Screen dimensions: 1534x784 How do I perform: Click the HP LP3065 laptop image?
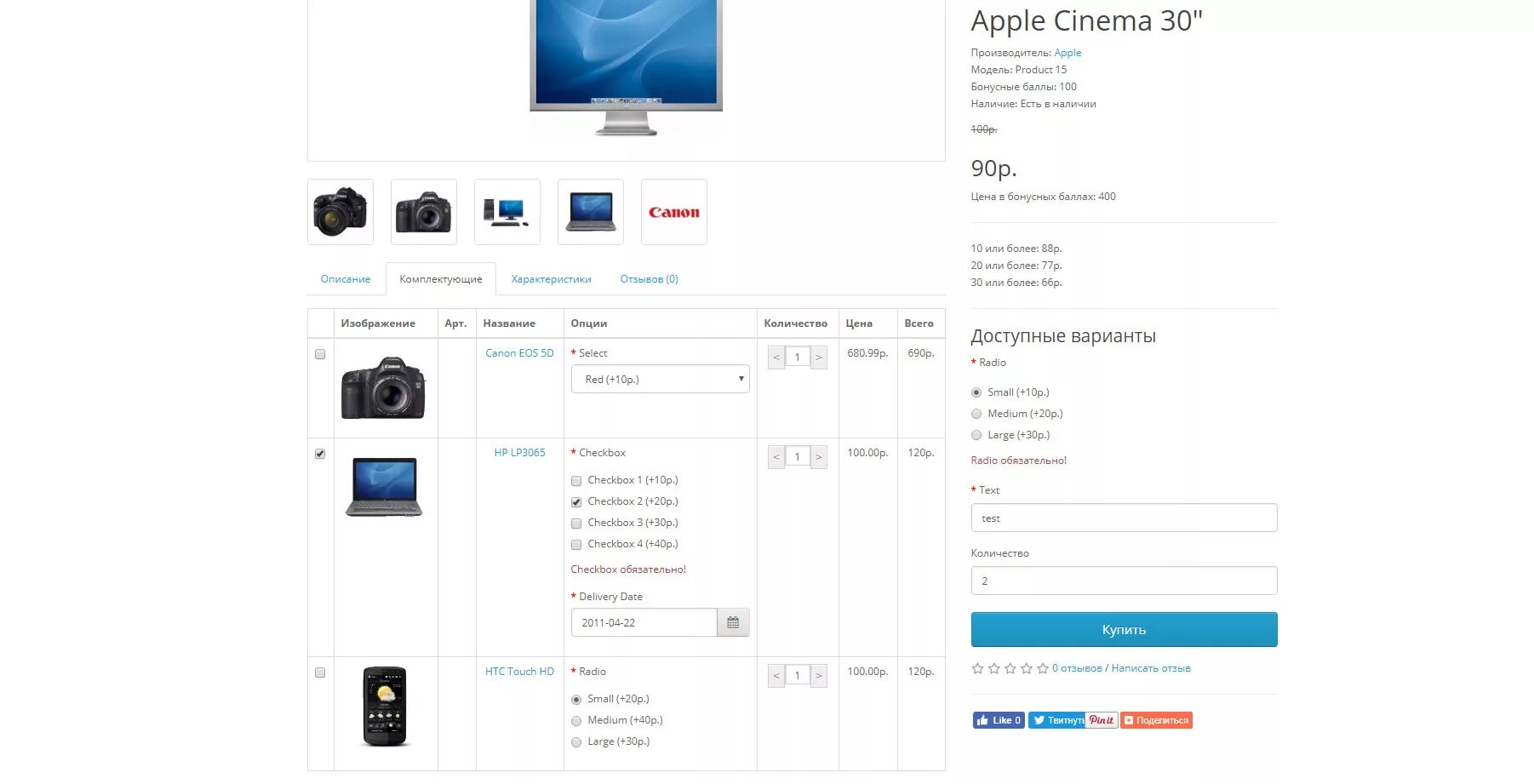click(384, 487)
